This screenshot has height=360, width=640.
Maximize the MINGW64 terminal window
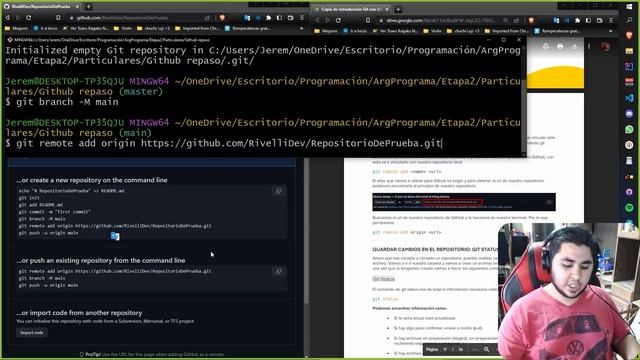point(504,40)
